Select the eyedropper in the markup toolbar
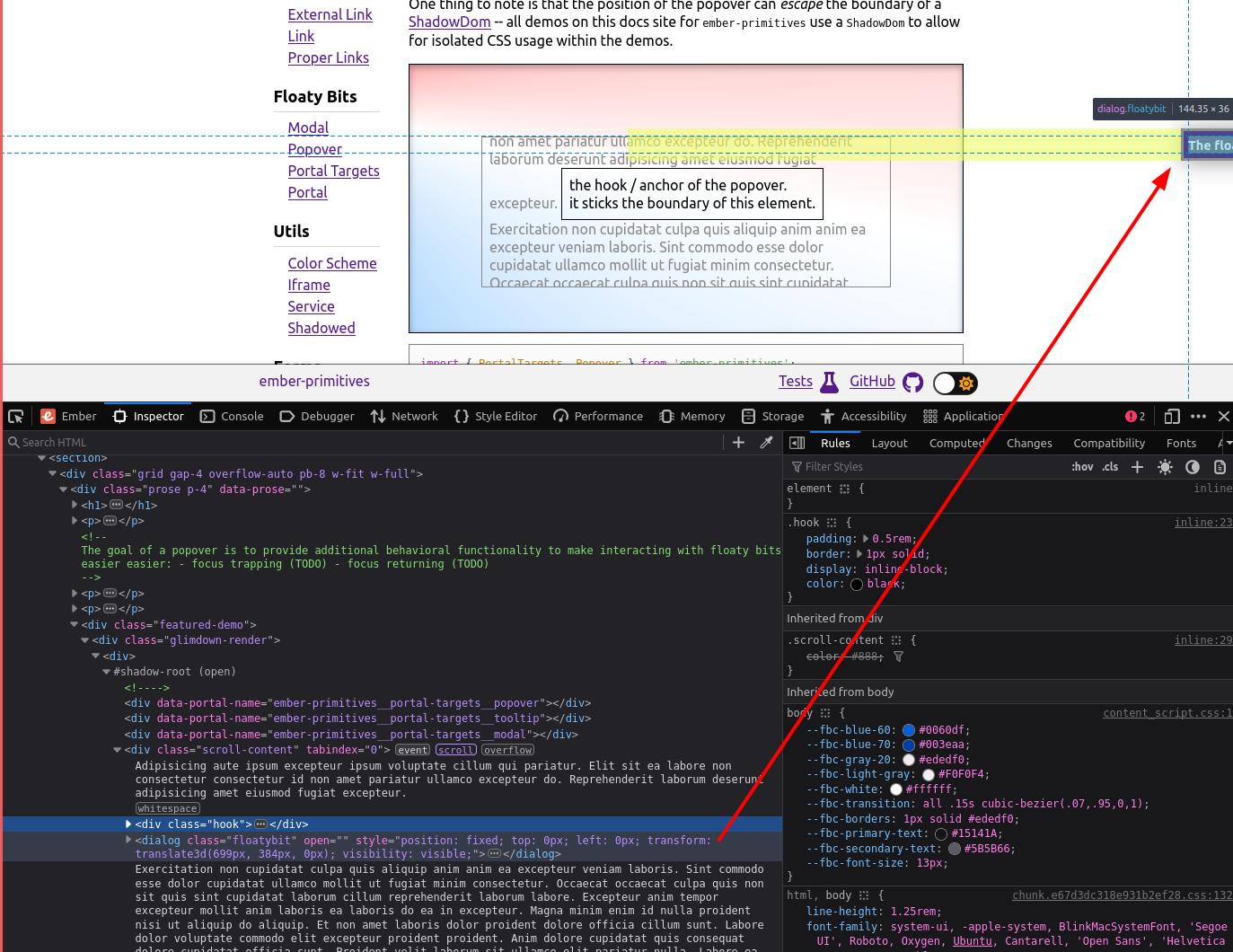The height and width of the screenshot is (952, 1233). coord(766,442)
